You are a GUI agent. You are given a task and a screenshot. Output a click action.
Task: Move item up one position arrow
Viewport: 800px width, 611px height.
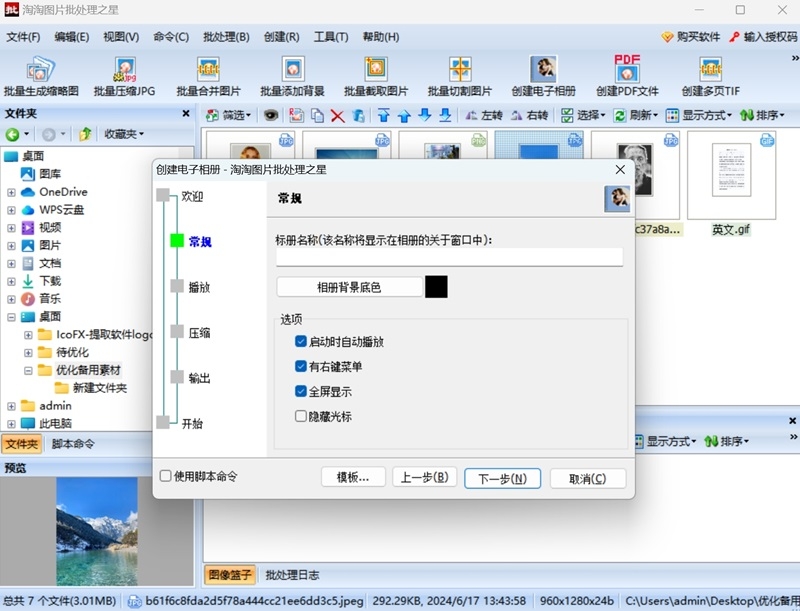(404, 116)
